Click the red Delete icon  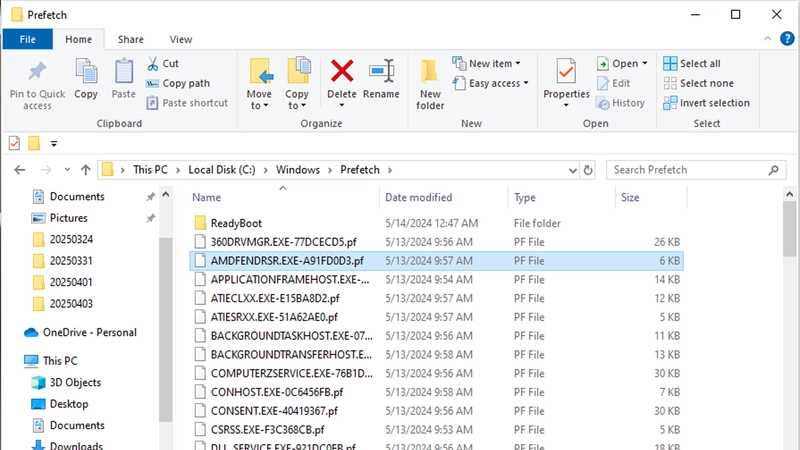click(342, 71)
